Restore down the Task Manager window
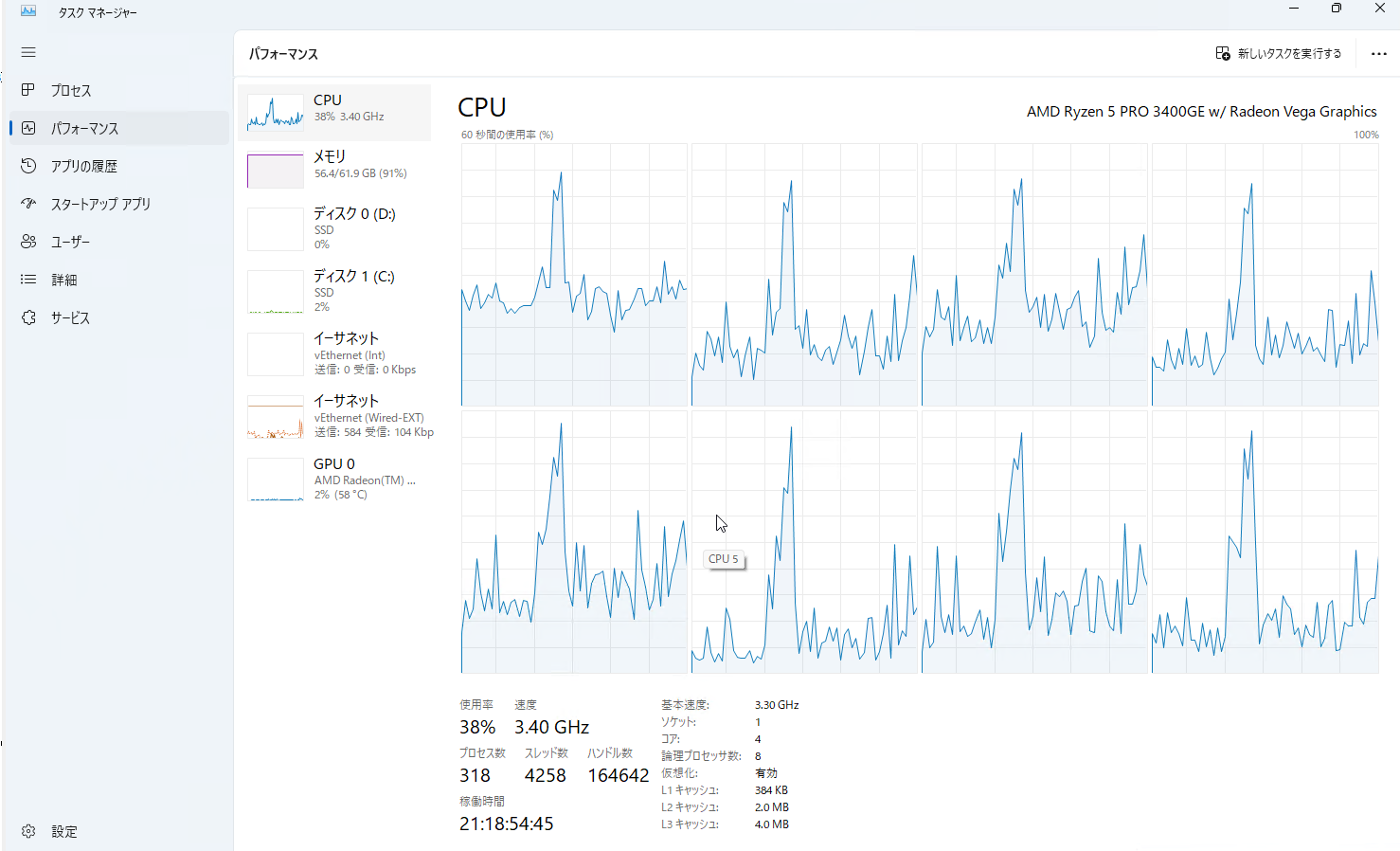The width and height of the screenshot is (1400, 851). point(1336,9)
